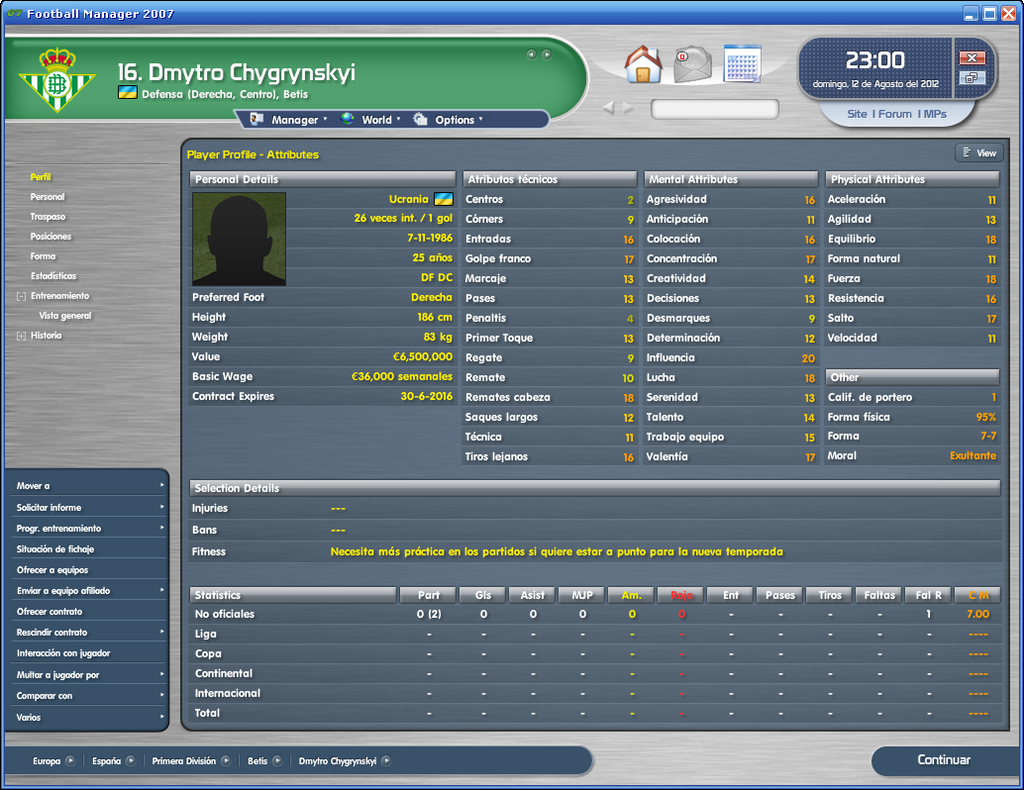Expand the Historia tree node

(21, 336)
